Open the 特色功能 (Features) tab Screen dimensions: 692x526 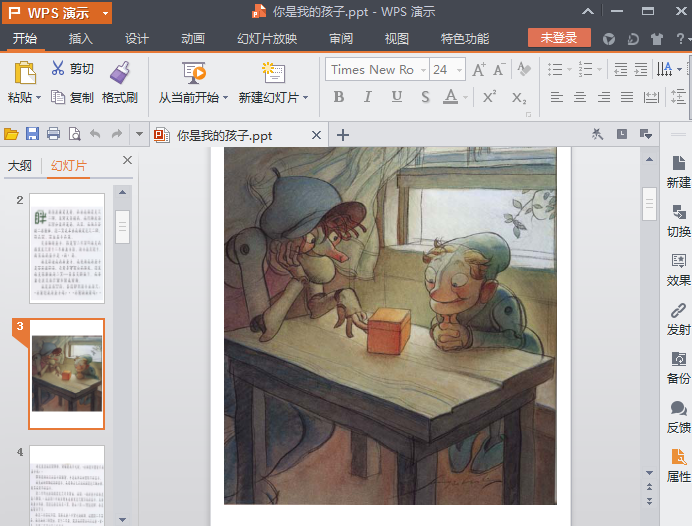point(465,39)
